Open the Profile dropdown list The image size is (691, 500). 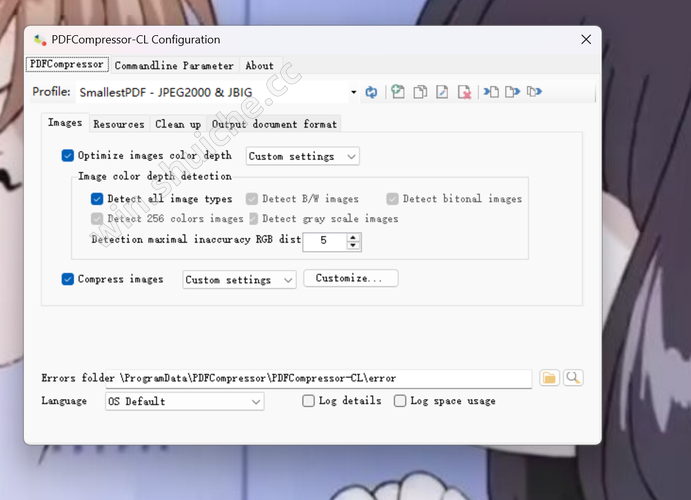353,93
